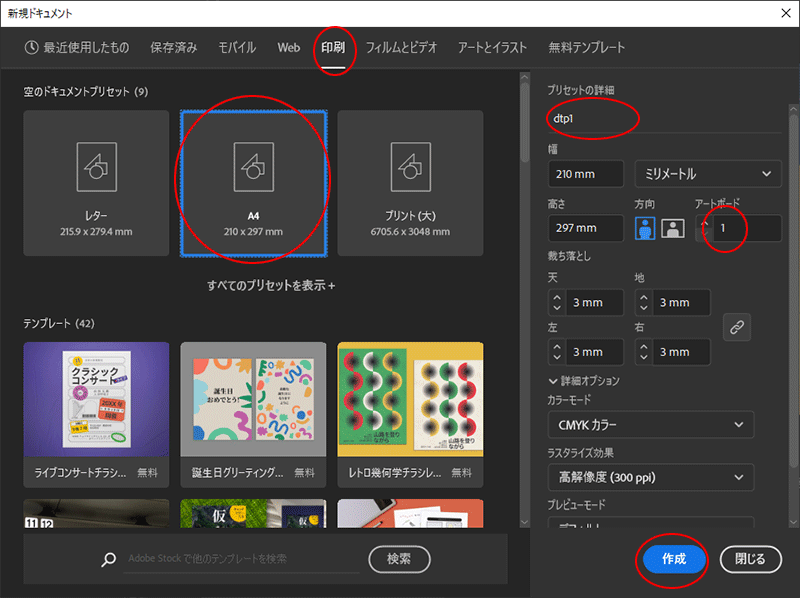This screenshot has height=598, width=800.
Task: Click the search magnifier icon
Action: point(109,559)
